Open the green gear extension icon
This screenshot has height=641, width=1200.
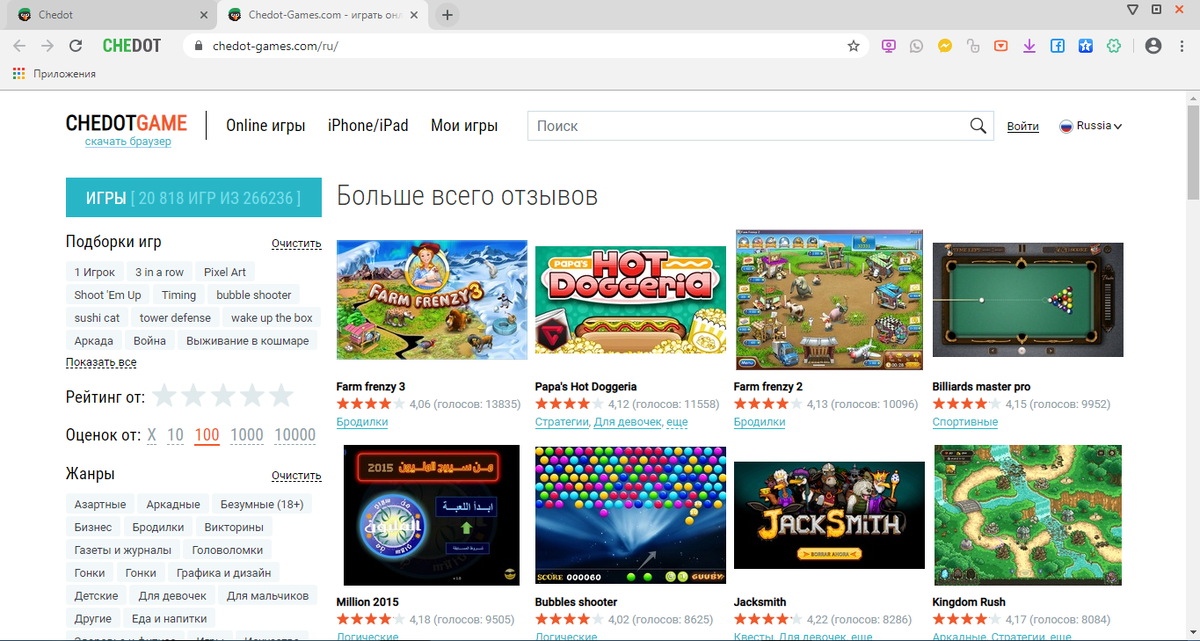tap(1114, 46)
